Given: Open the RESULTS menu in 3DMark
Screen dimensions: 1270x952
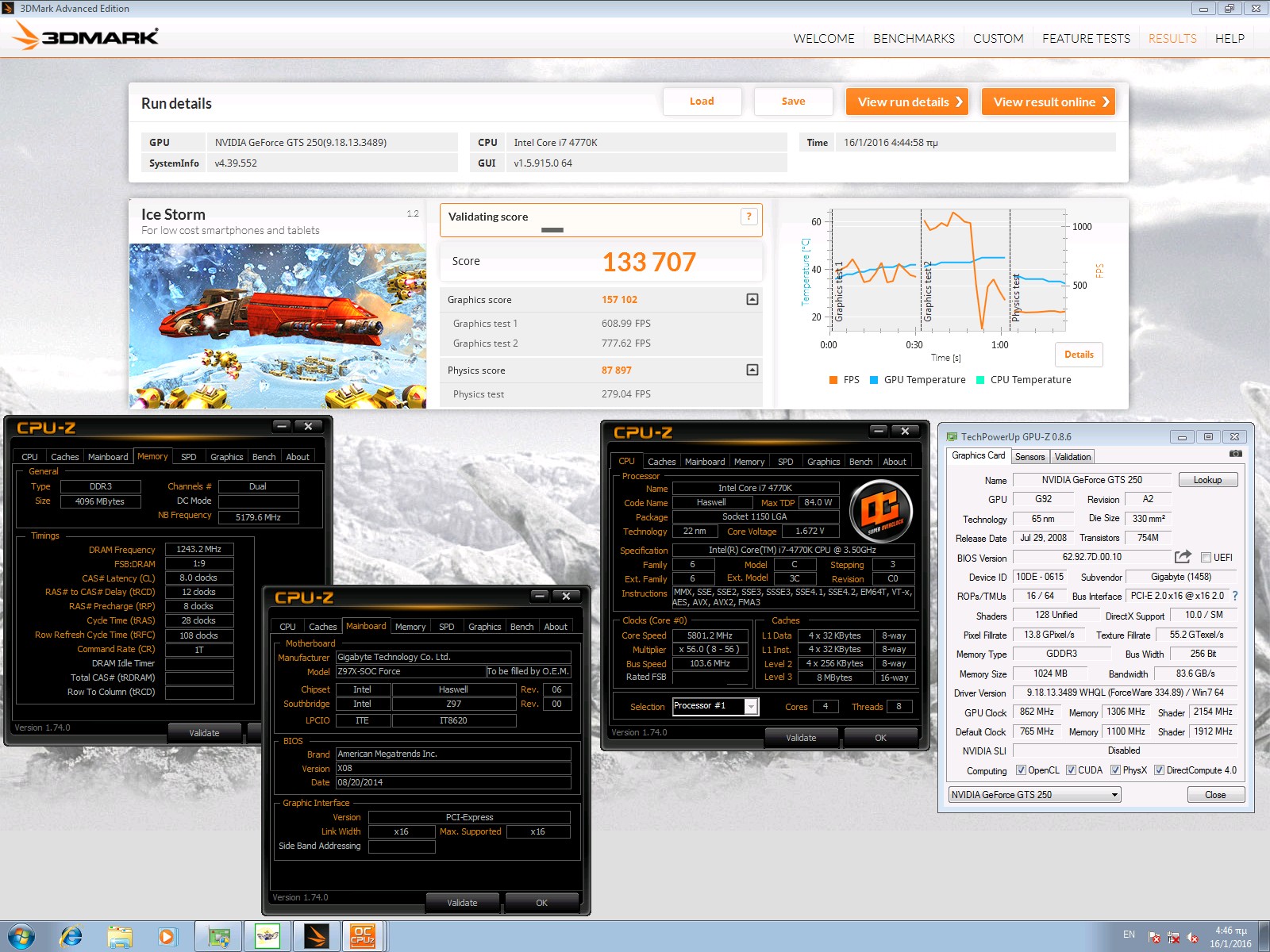Looking at the screenshot, I should tap(1172, 38).
